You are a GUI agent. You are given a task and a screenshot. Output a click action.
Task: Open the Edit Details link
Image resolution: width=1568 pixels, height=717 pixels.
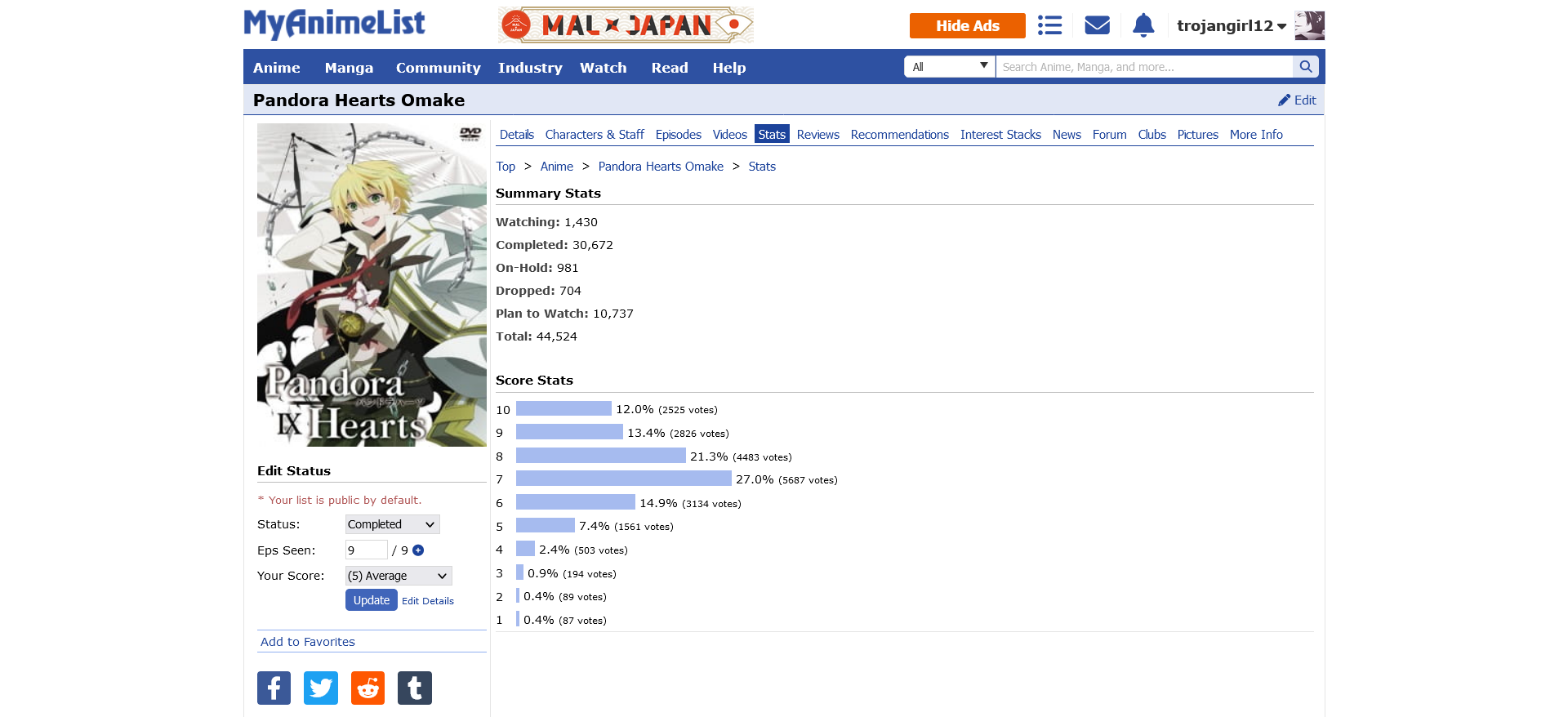point(428,601)
